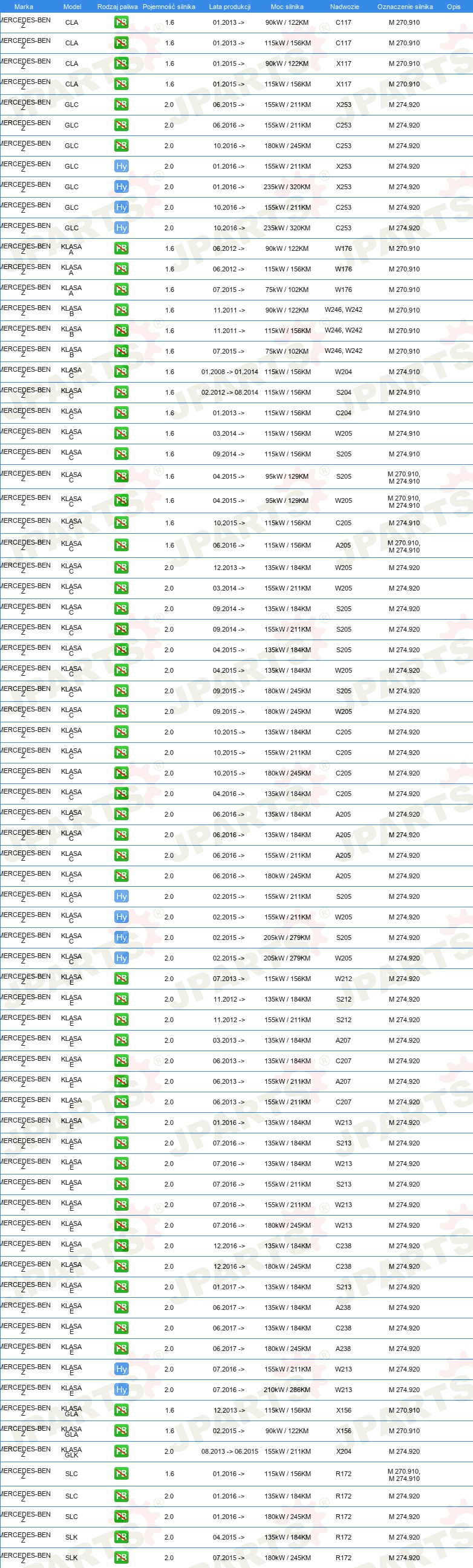Click the Pojemność silnika column header

tap(169, 7)
